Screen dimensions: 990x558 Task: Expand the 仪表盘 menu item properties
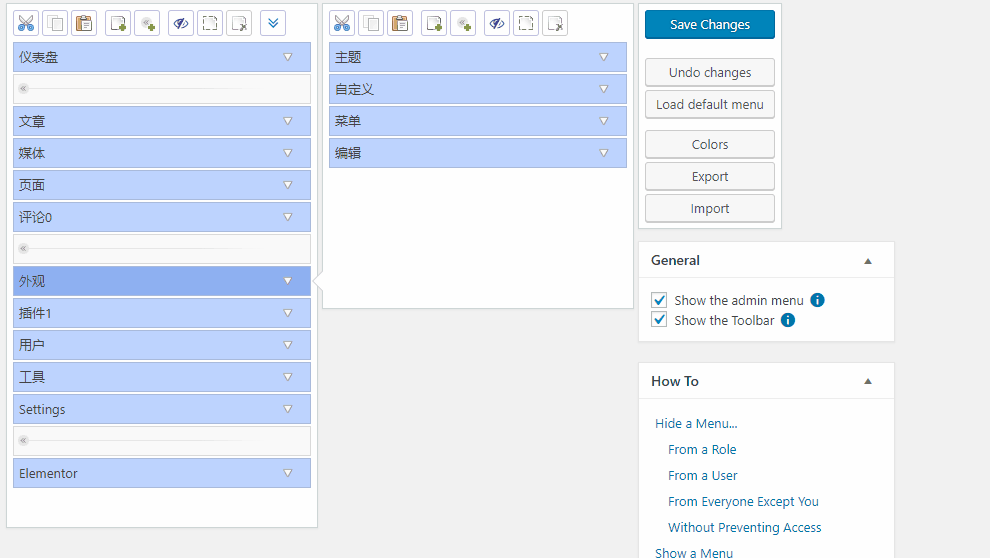click(x=287, y=57)
